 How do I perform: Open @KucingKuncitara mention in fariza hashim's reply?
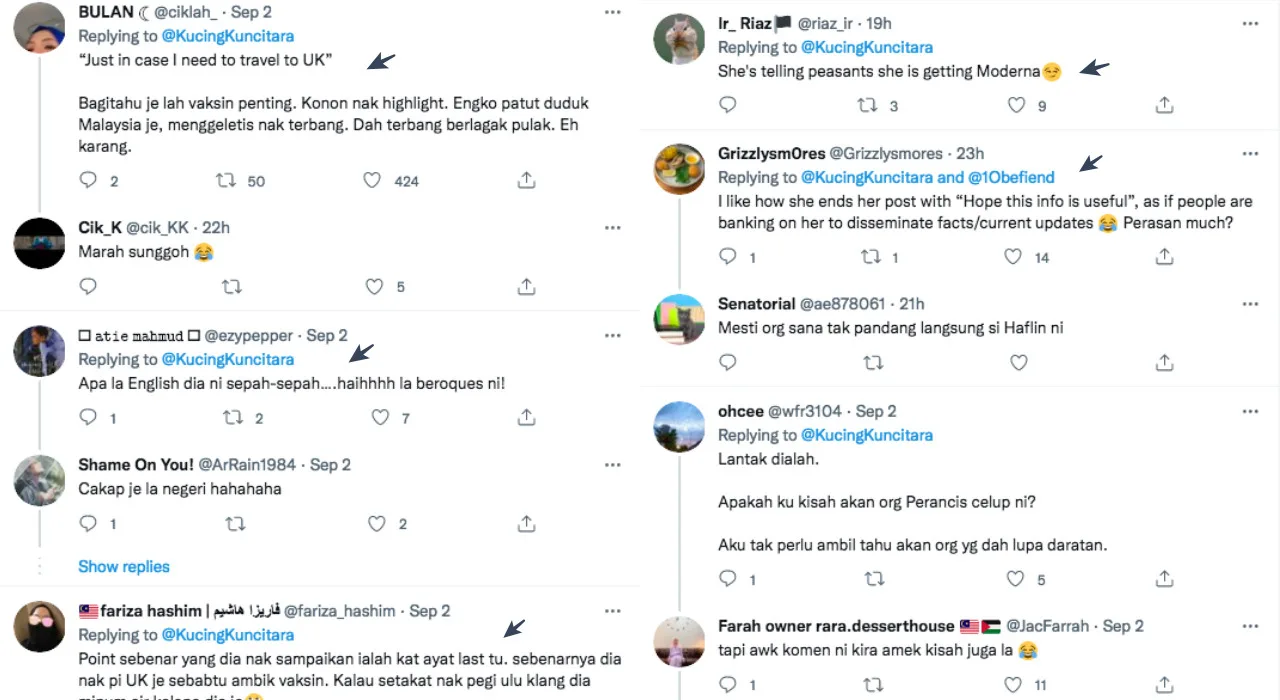(x=227, y=635)
